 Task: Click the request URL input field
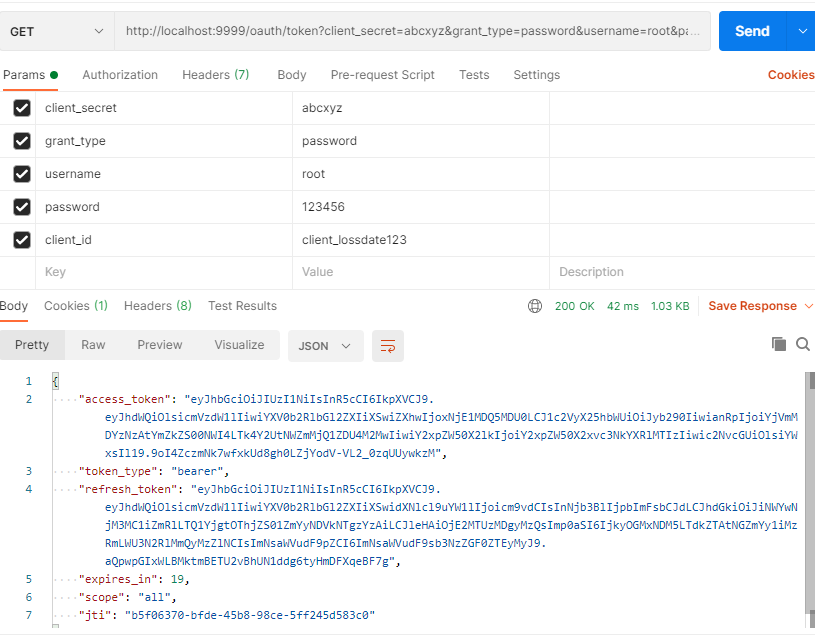pyautogui.click(x=412, y=31)
